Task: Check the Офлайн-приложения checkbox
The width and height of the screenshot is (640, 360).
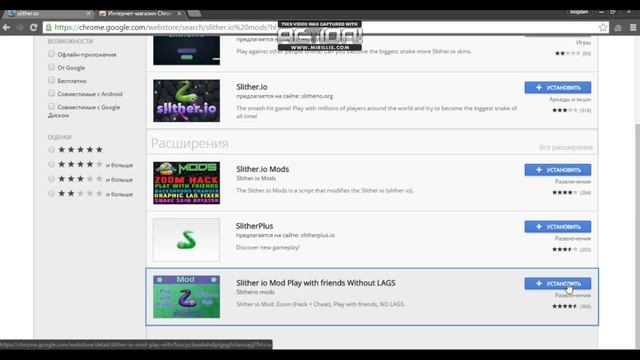Action: pos(51,54)
